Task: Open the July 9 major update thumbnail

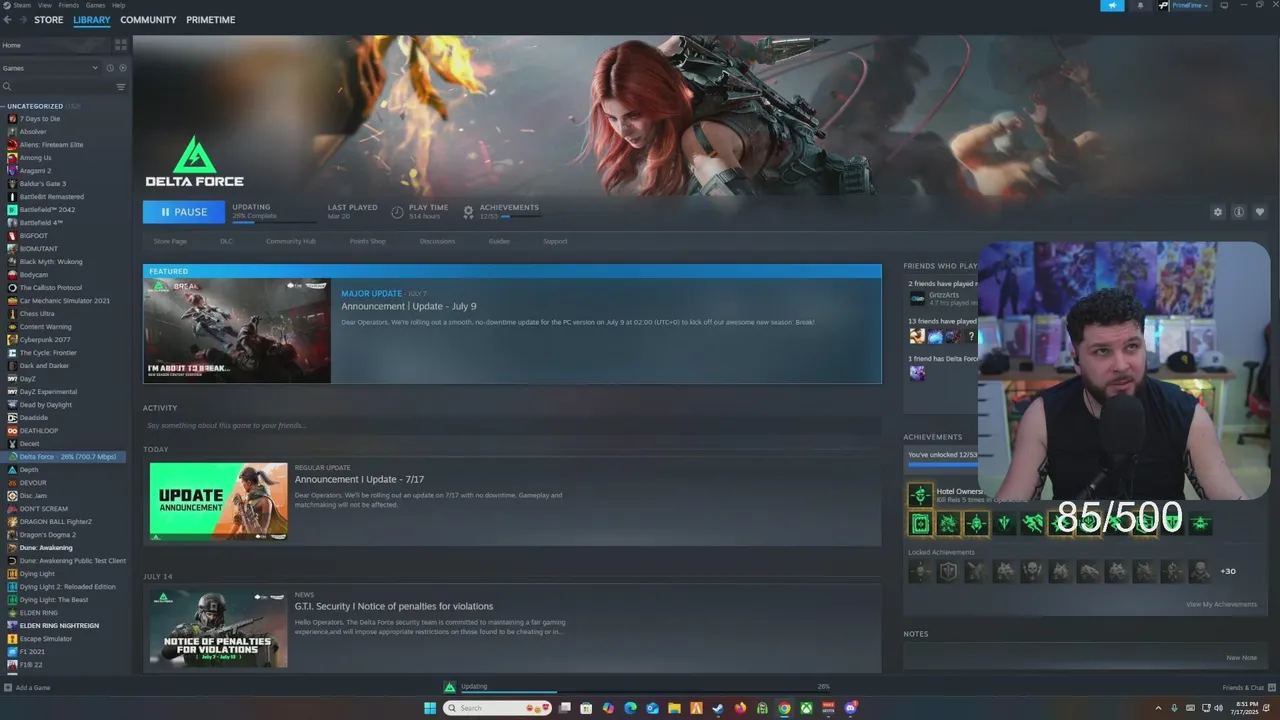Action: pos(237,331)
